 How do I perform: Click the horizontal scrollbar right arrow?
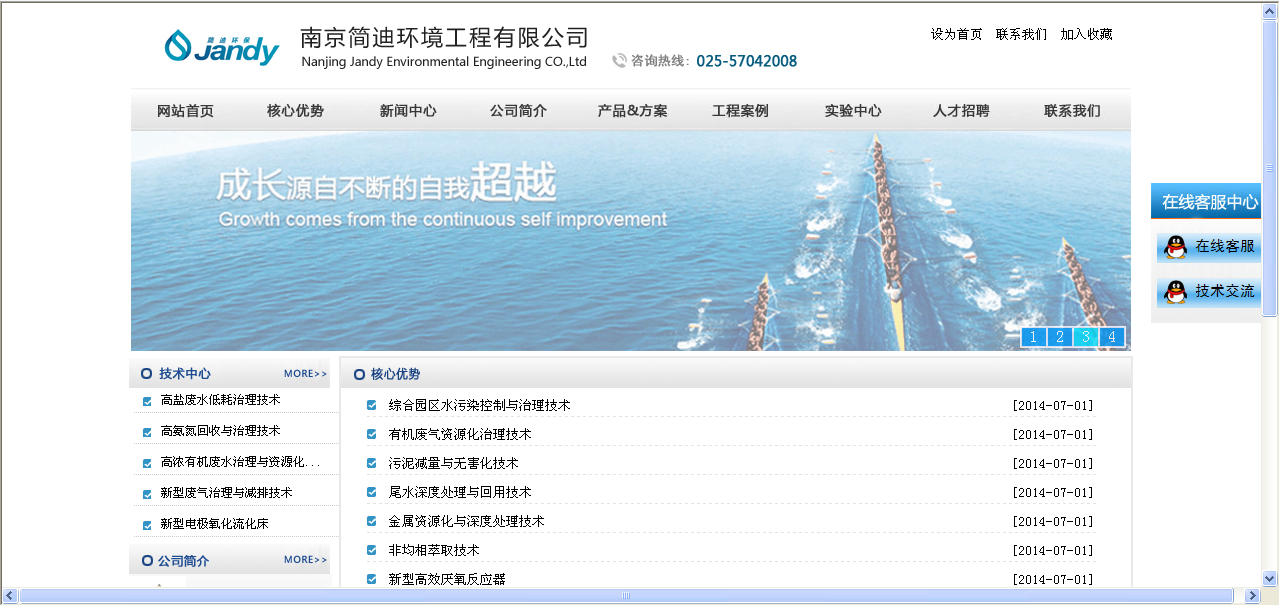(1250, 596)
